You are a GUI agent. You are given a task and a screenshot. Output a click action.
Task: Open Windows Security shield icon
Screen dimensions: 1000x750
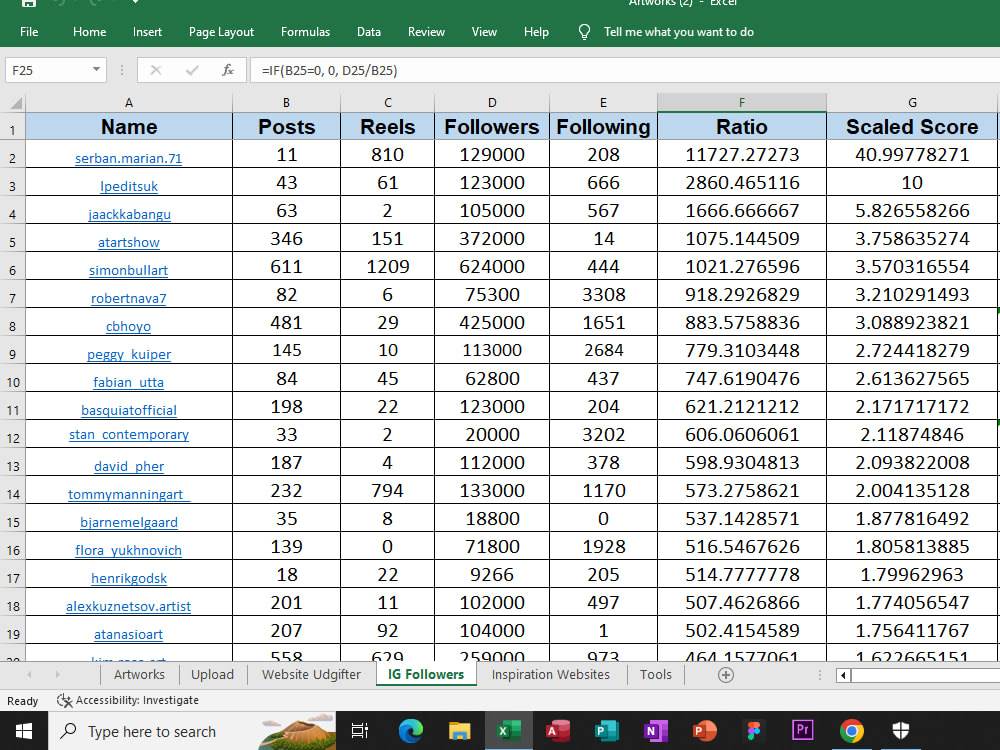[901, 731]
